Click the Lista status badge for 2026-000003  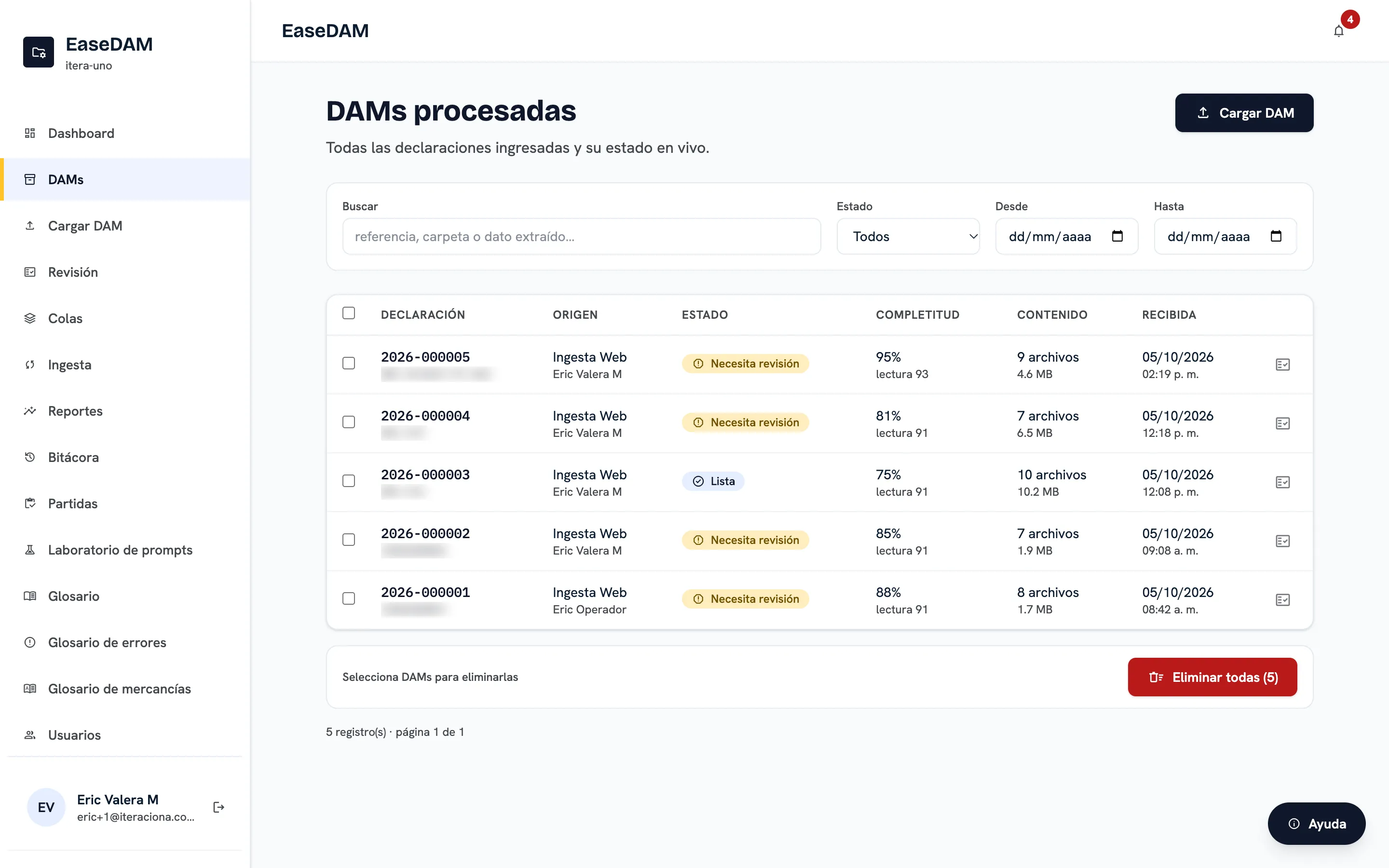point(713,481)
